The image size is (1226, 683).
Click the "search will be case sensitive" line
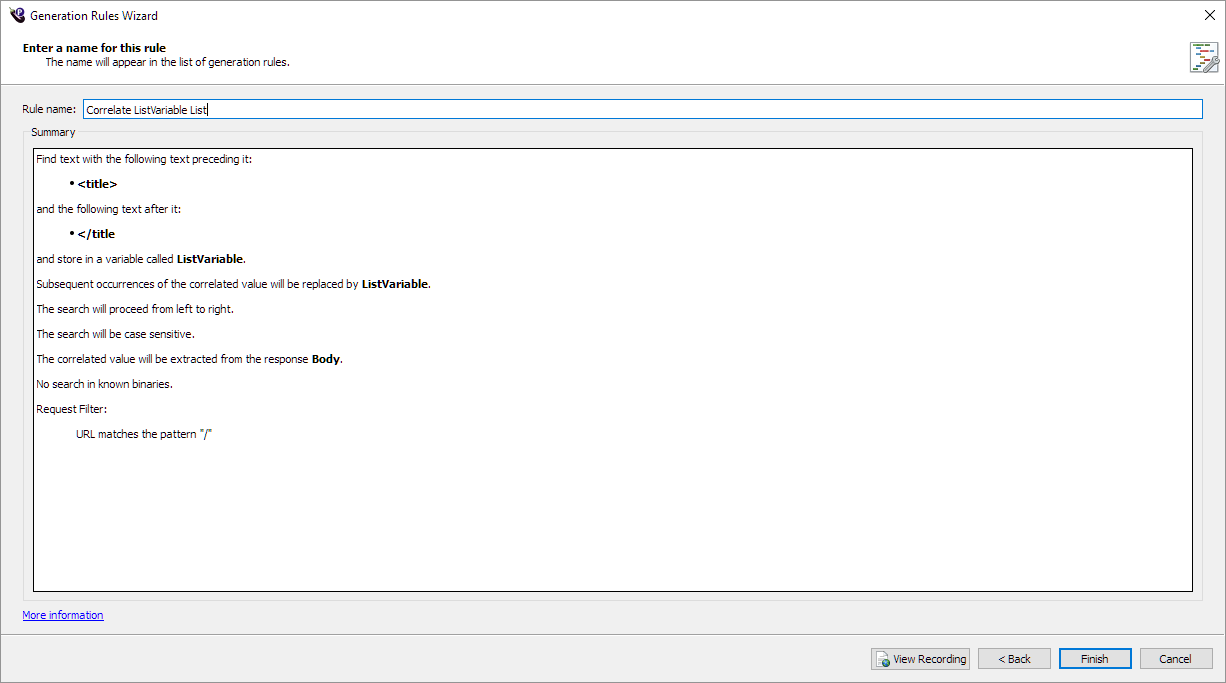[x=115, y=334]
